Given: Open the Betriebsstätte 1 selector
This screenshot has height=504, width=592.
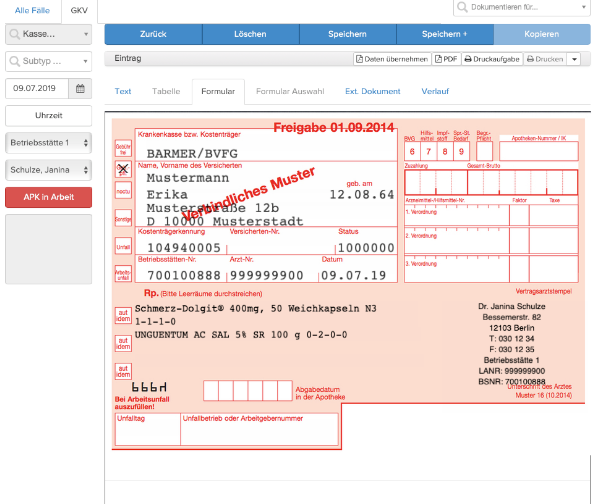Looking at the screenshot, I should [x=48, y=143].
